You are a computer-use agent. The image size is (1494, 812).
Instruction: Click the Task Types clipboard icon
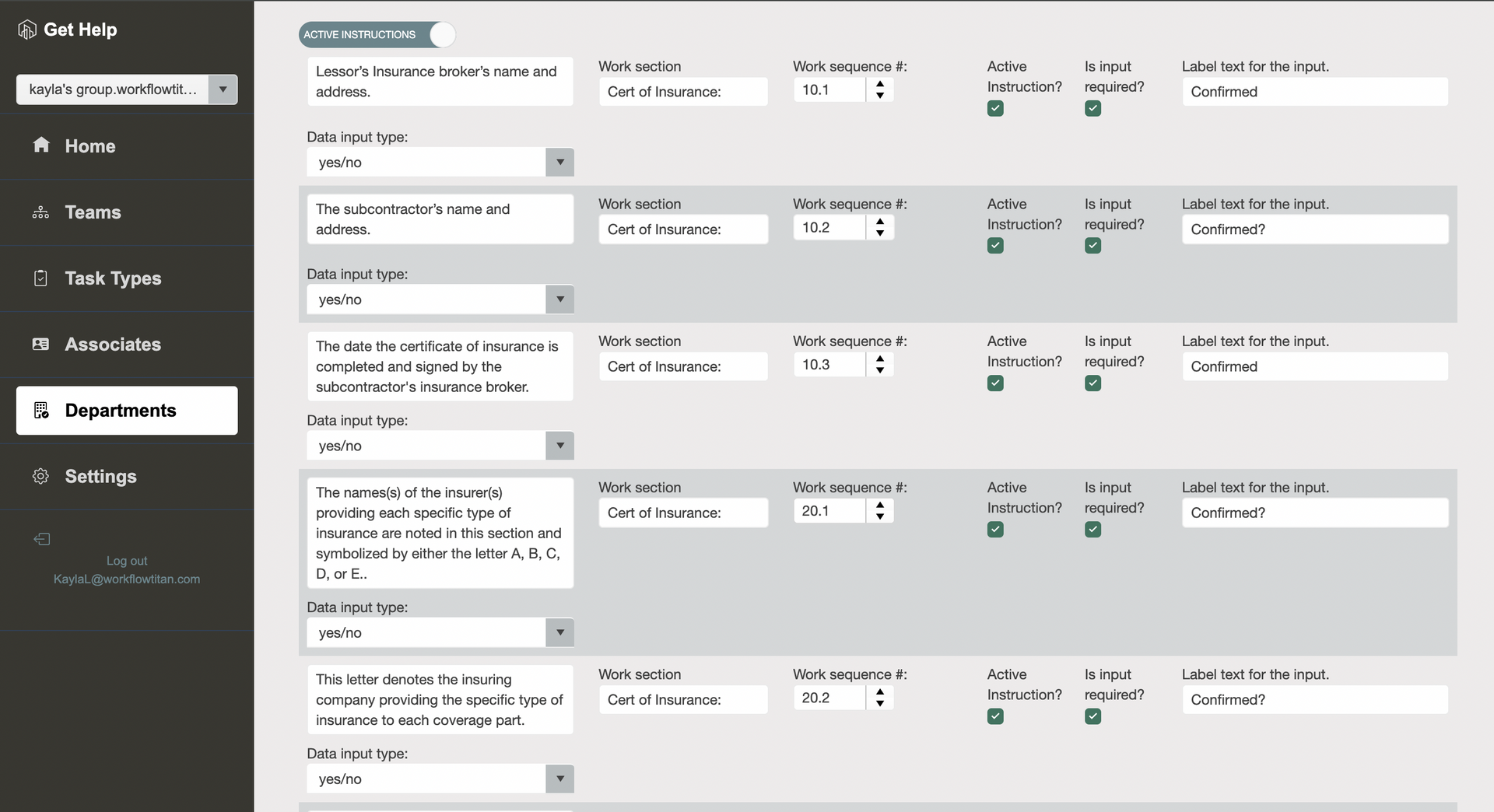pyautogui.click(x=41, y=278)
